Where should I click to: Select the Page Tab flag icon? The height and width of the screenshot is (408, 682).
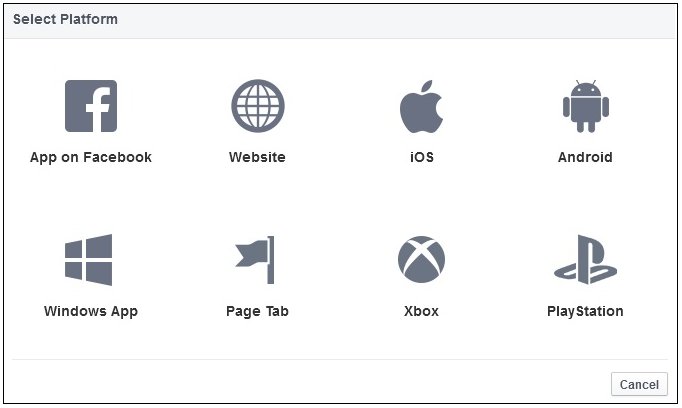pyautogui.click(x=255, y=260)
